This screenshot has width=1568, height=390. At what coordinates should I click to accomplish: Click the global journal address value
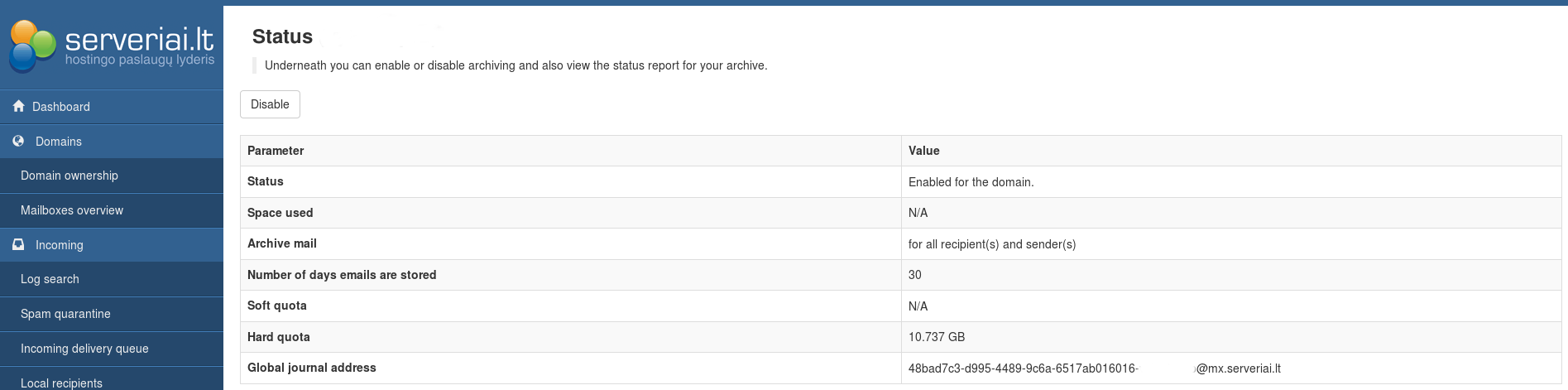coord(1094,368)
